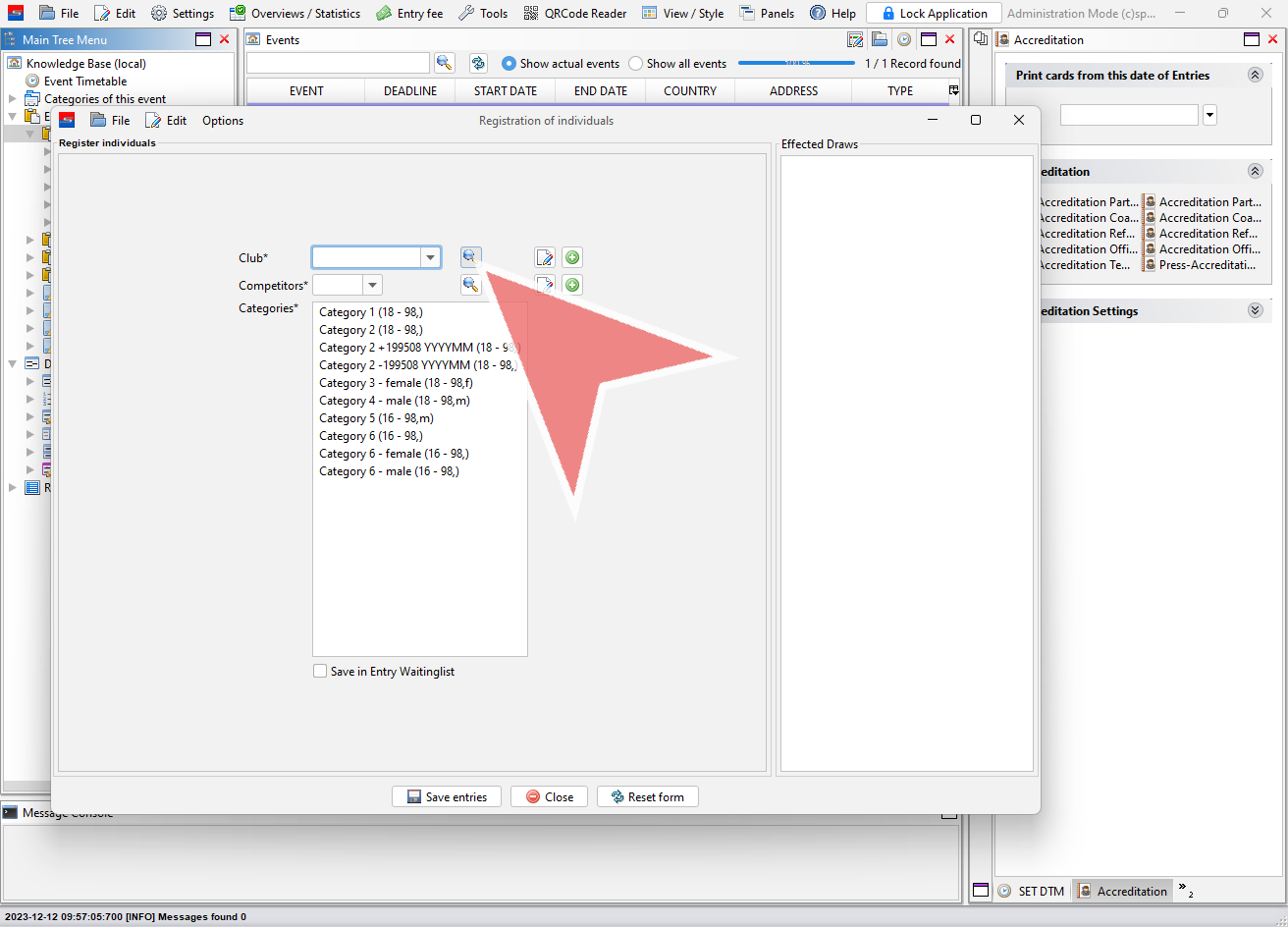
Task: Select Show all events radio button
Action: [x=636, y=64]
